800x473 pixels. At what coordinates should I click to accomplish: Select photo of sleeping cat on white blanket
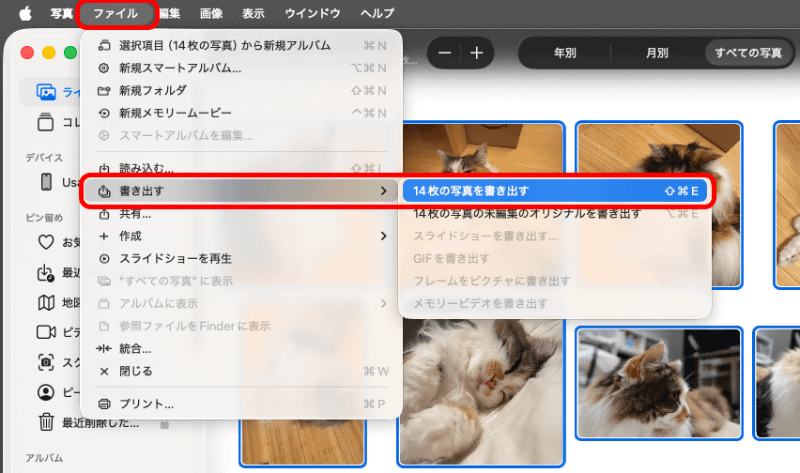coord(481,393)
